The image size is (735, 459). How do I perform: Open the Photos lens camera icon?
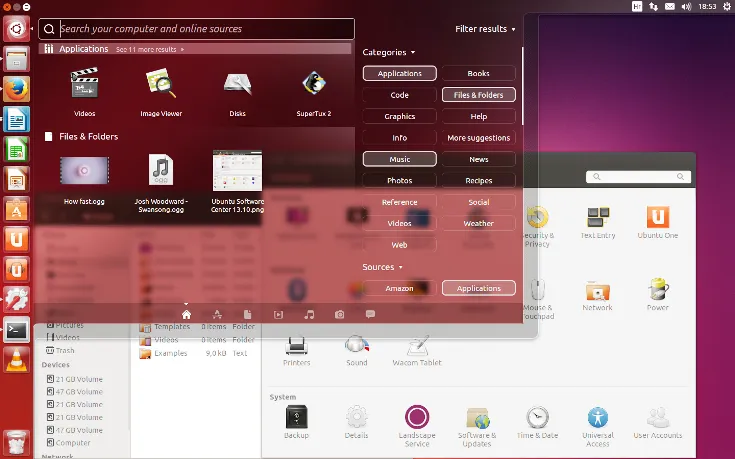[x=340, y=314]
